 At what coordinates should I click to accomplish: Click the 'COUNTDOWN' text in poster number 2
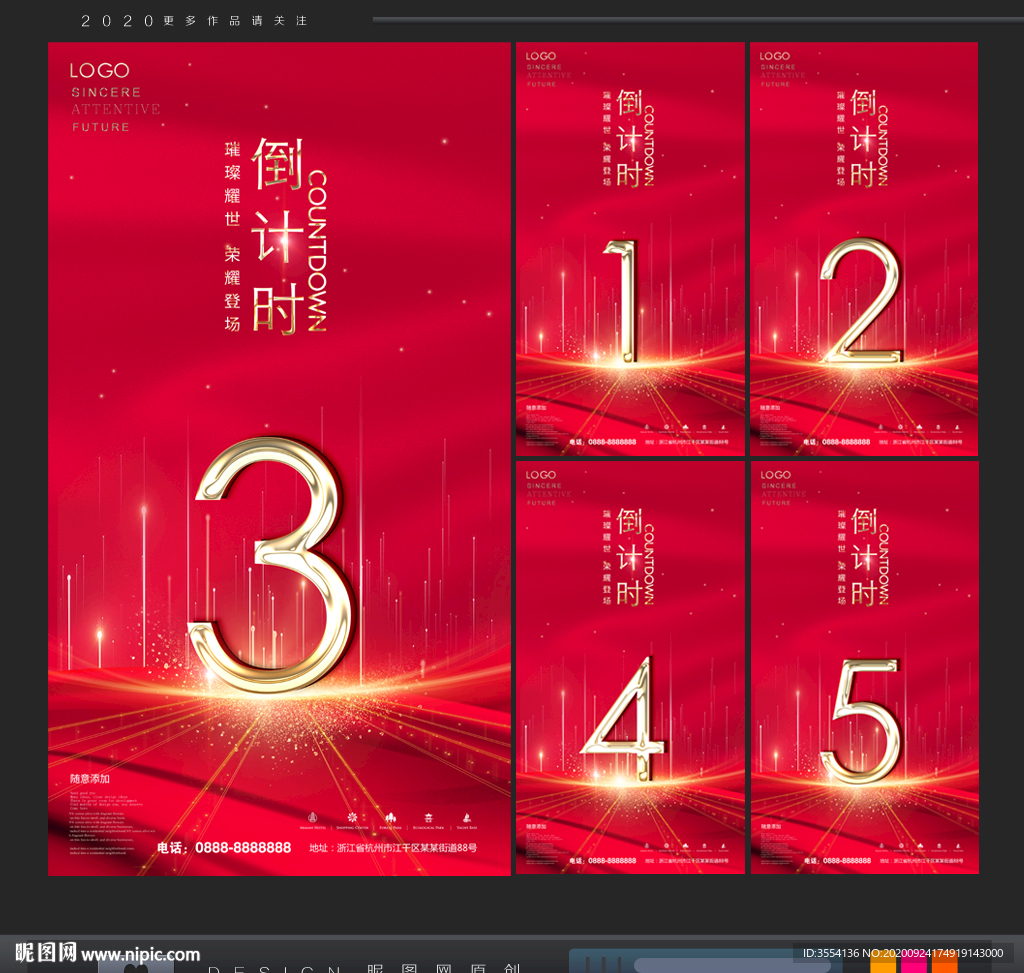[x=882, y=146]
